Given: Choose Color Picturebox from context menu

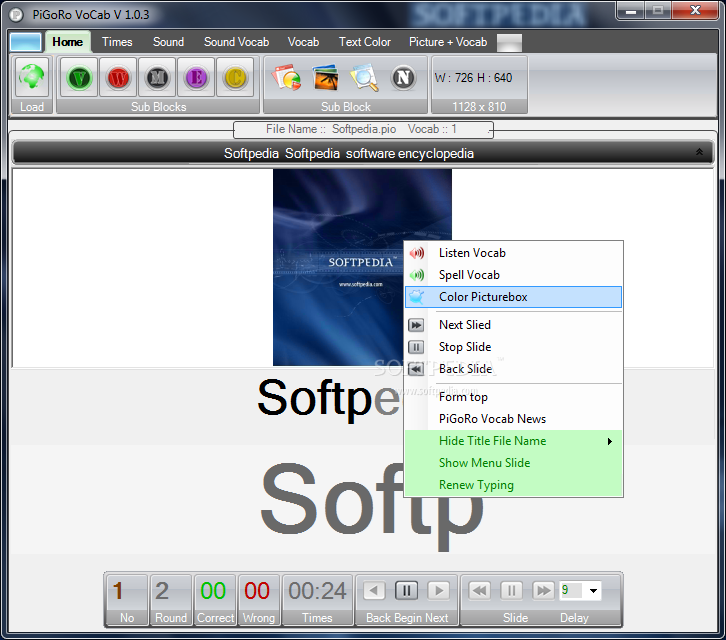Looking at the screenshot, I should [513, 297].
